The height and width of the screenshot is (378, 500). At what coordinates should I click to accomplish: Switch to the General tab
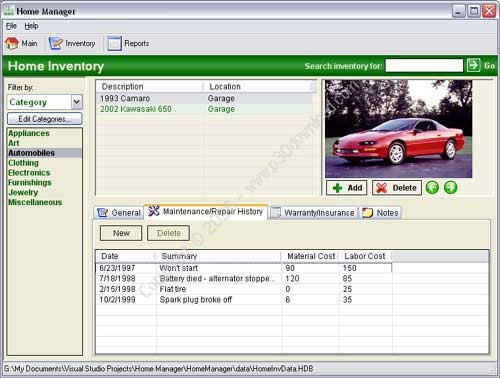119,213
